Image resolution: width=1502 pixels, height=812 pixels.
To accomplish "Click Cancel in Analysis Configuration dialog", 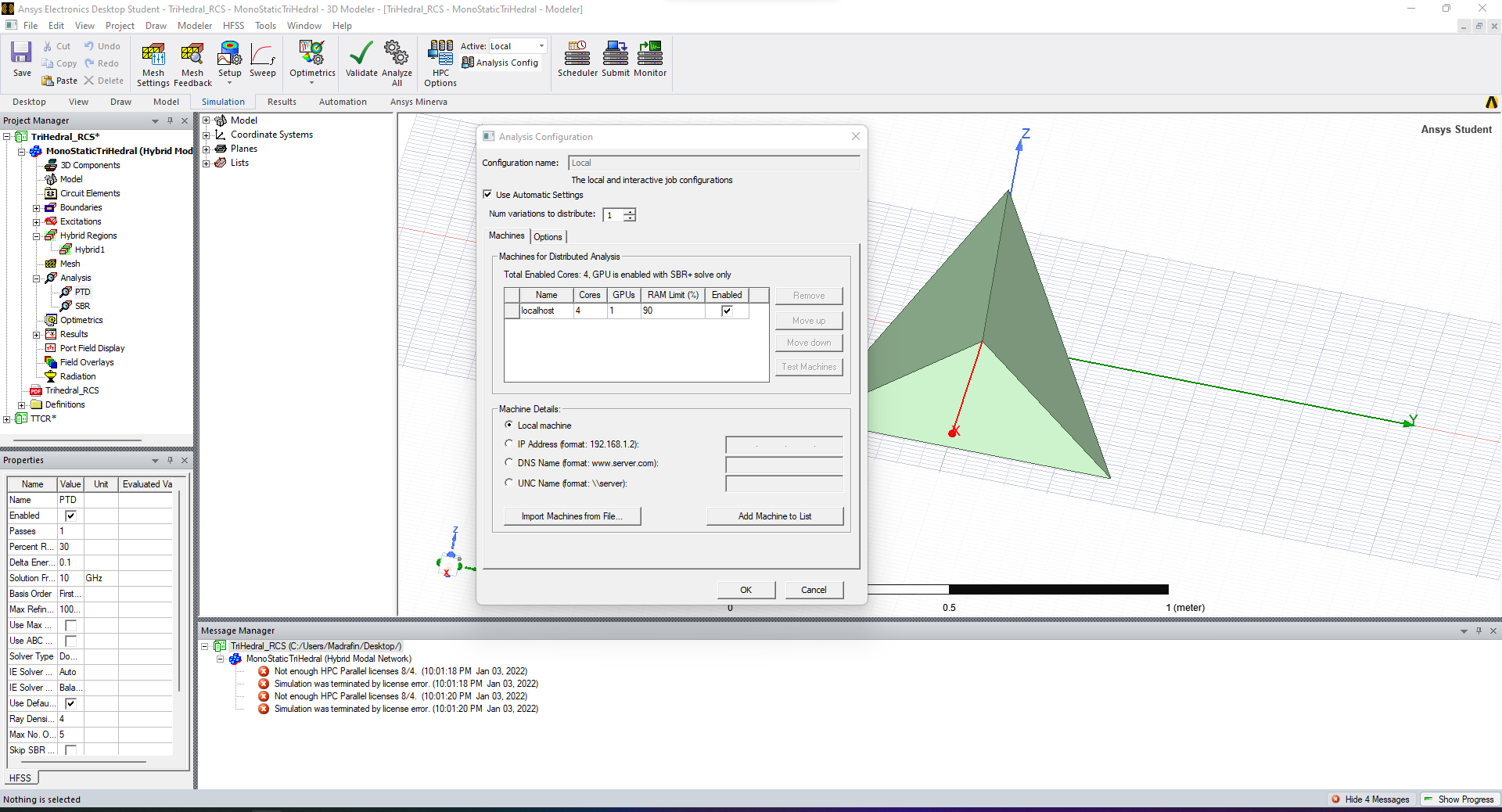I will click(814, 590).
